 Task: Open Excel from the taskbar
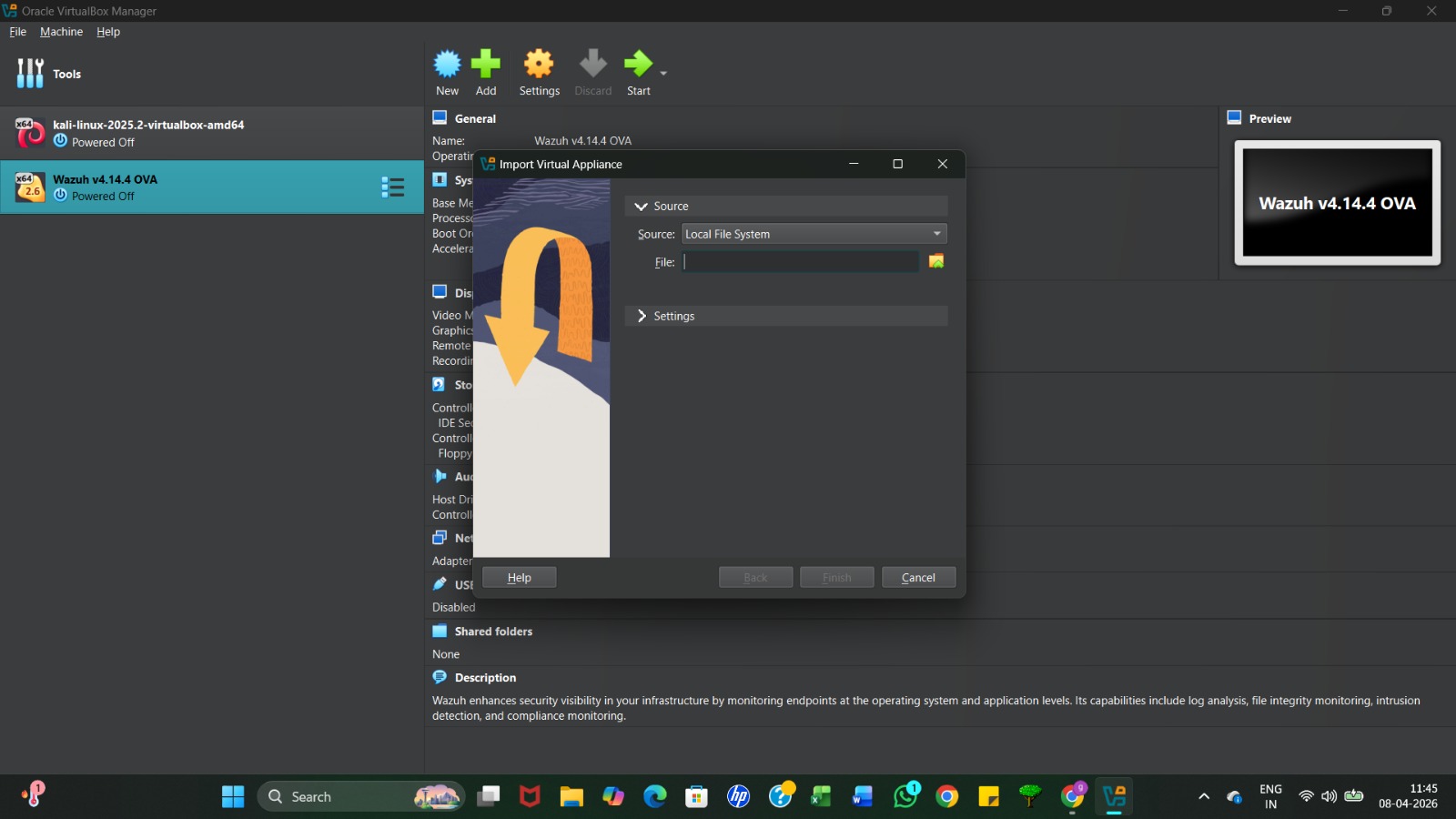point(821,797)
